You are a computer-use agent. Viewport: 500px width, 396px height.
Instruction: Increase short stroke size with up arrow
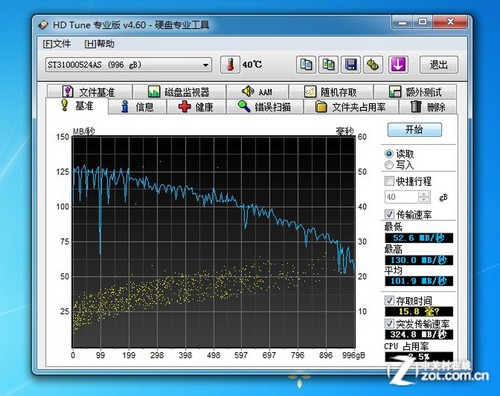[x=424, y=194]
